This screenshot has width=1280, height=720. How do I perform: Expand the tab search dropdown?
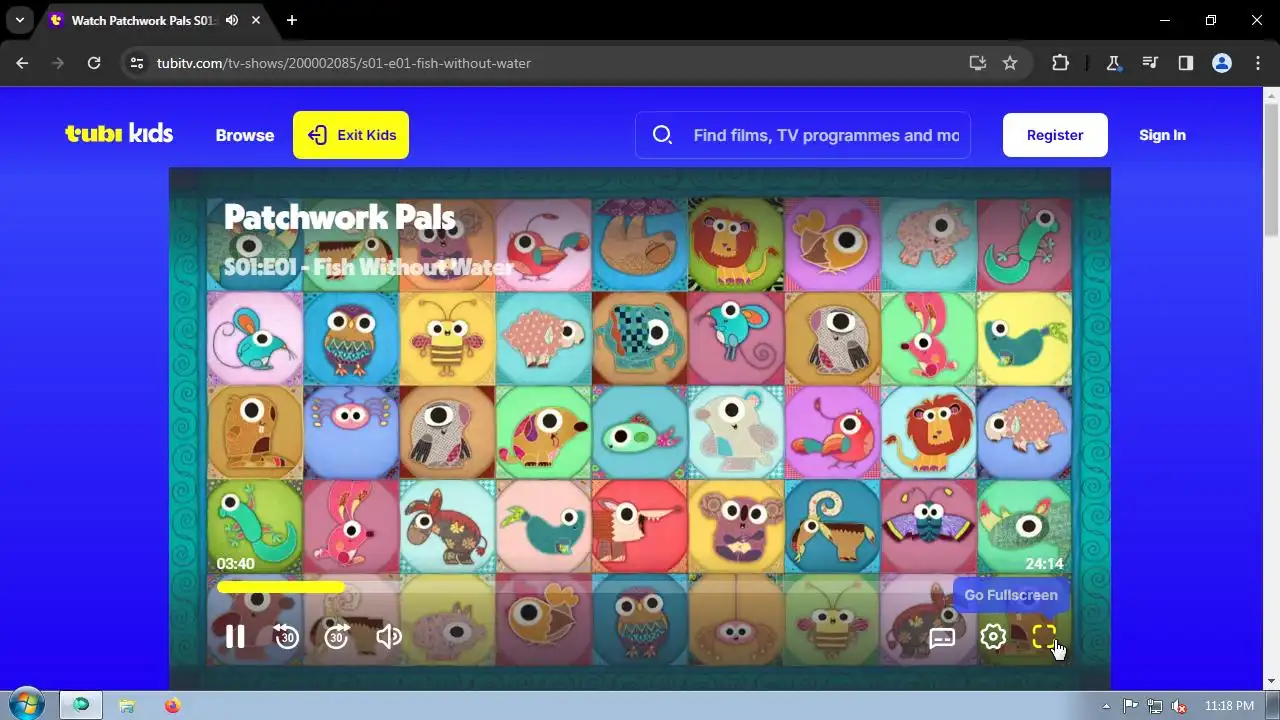[x=19, y=20]
